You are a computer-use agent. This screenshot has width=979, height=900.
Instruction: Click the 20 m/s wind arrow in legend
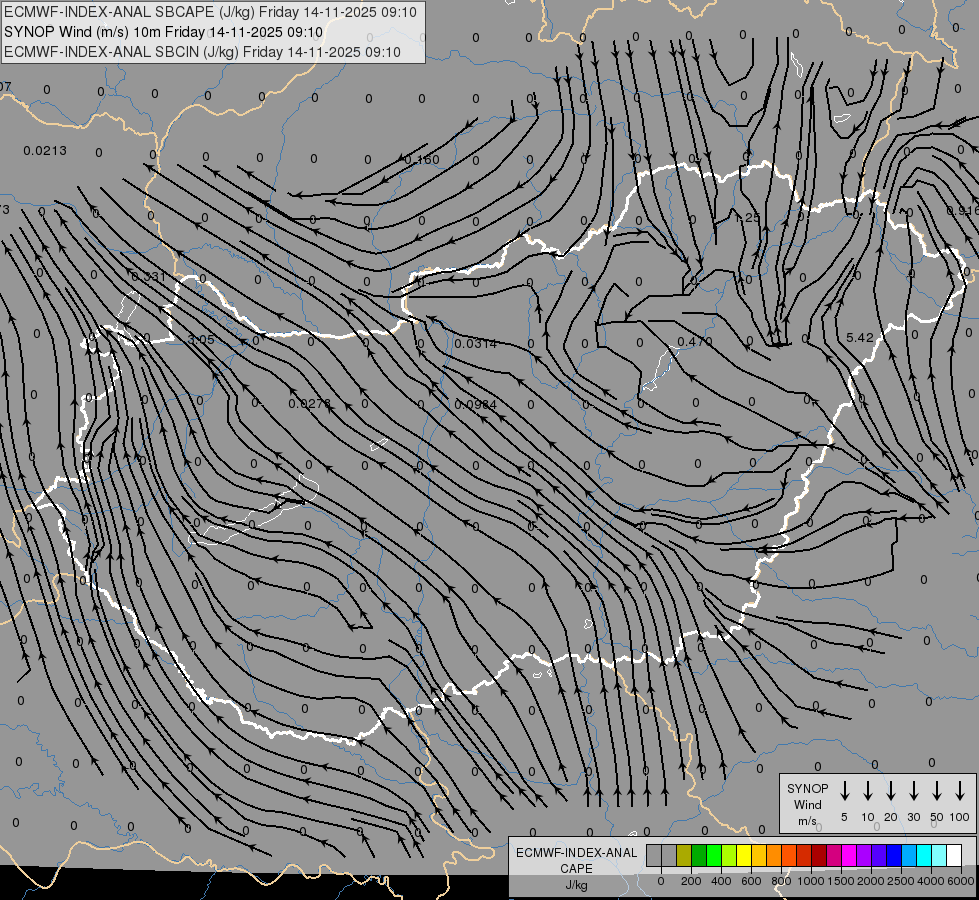891,790
